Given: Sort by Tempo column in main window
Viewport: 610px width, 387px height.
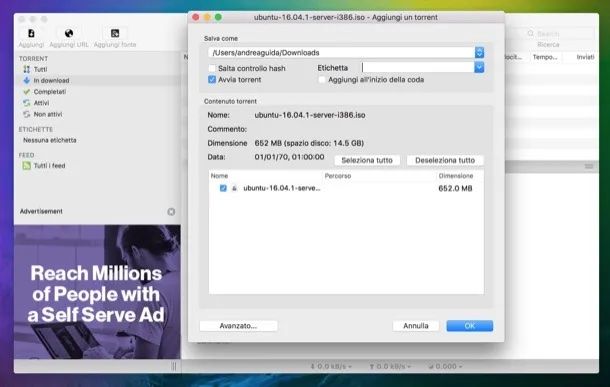Looking at the screenshot, I should (x=545, y=57).
